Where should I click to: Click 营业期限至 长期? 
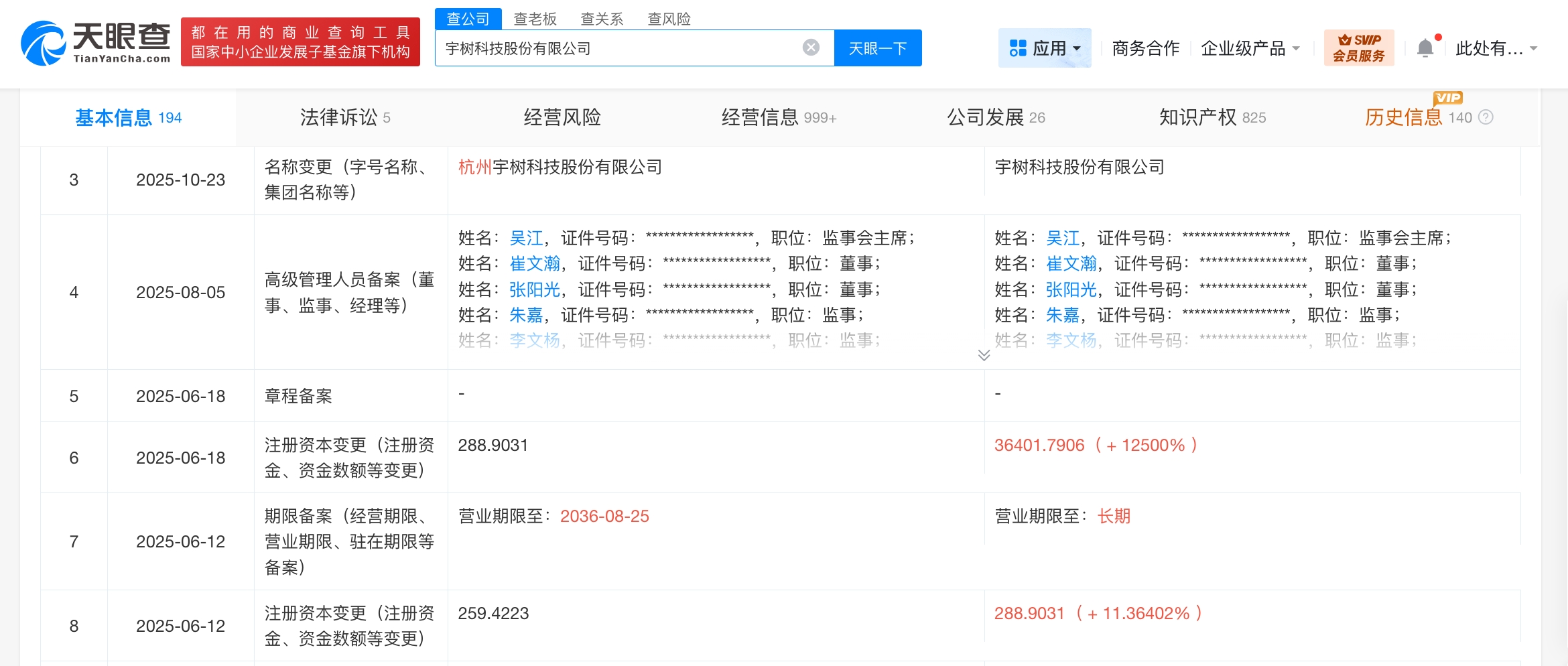1063,516
